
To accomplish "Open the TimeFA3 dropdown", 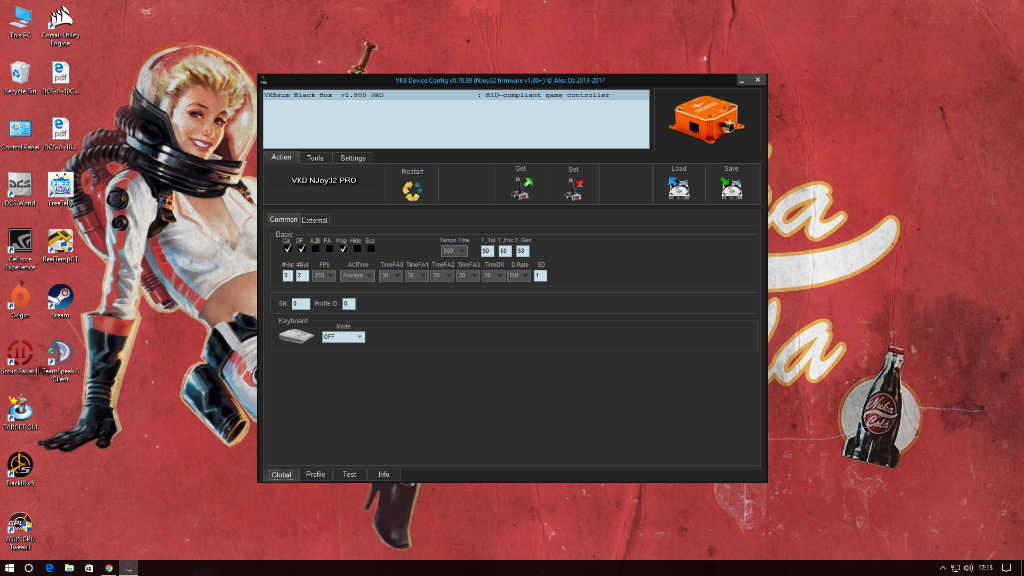I will tap(468, 276).
